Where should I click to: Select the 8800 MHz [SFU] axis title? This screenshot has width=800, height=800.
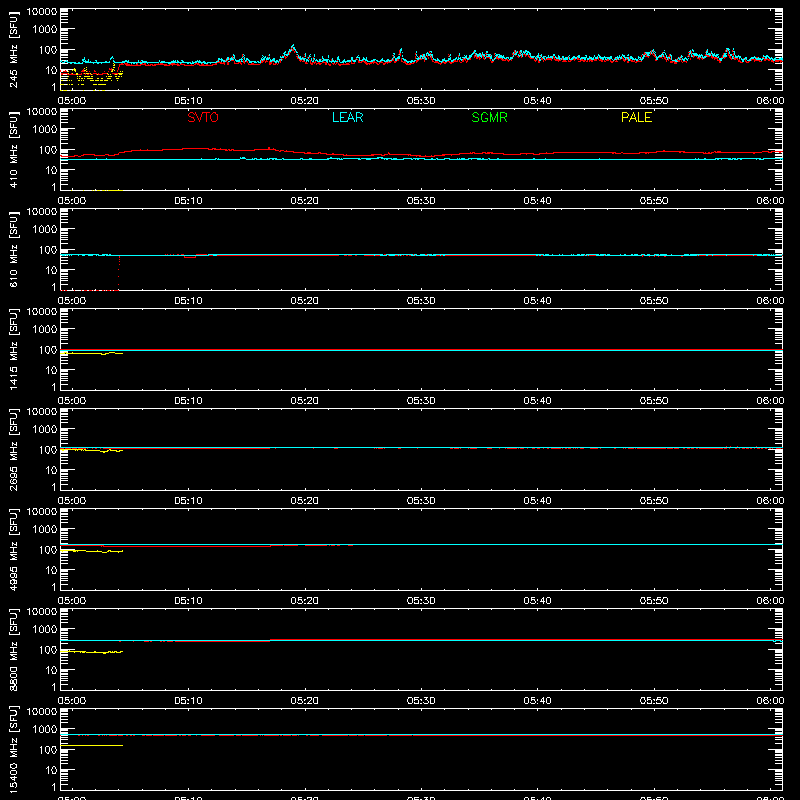[13, 649]
